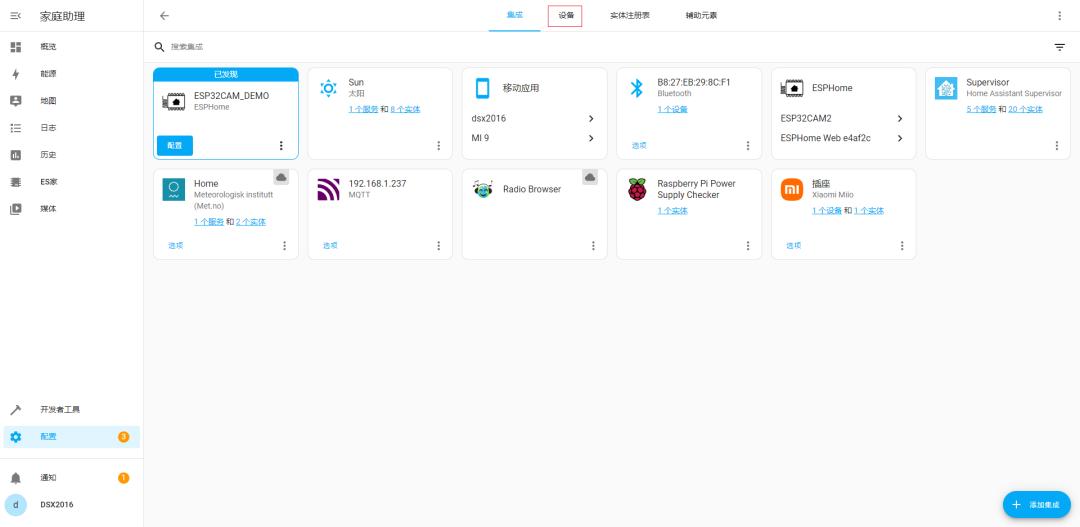
Task: Open Raspberry Pi card 1个实体 link
Action: tap(672, 211)
